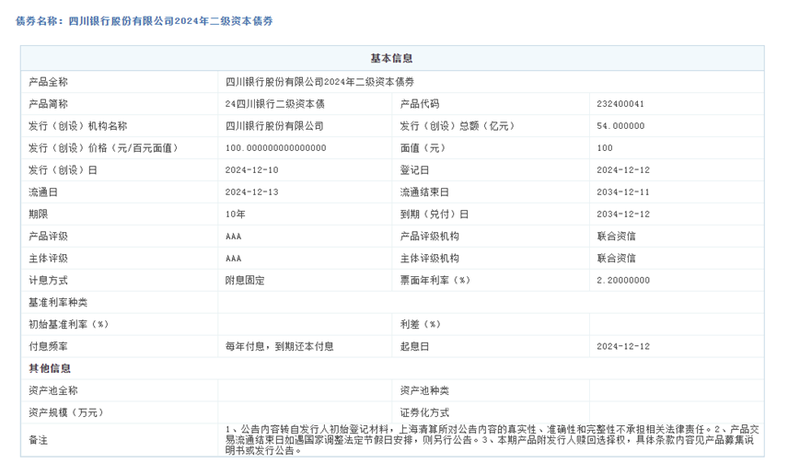Click the 证券化方式 label

point(424,412)
